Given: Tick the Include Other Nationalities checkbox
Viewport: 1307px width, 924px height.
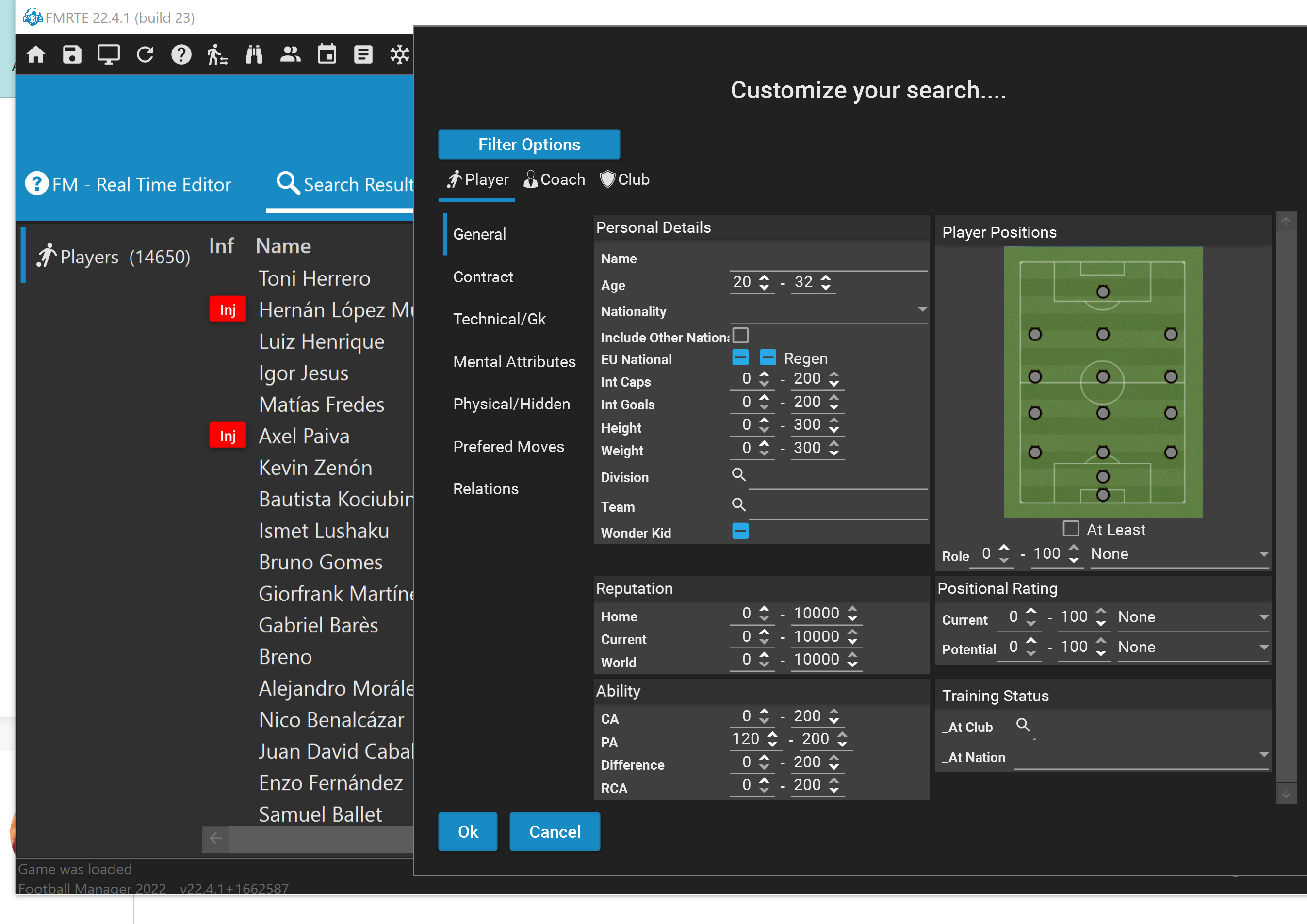Looking at the screenshot, I should click(740, 335).
